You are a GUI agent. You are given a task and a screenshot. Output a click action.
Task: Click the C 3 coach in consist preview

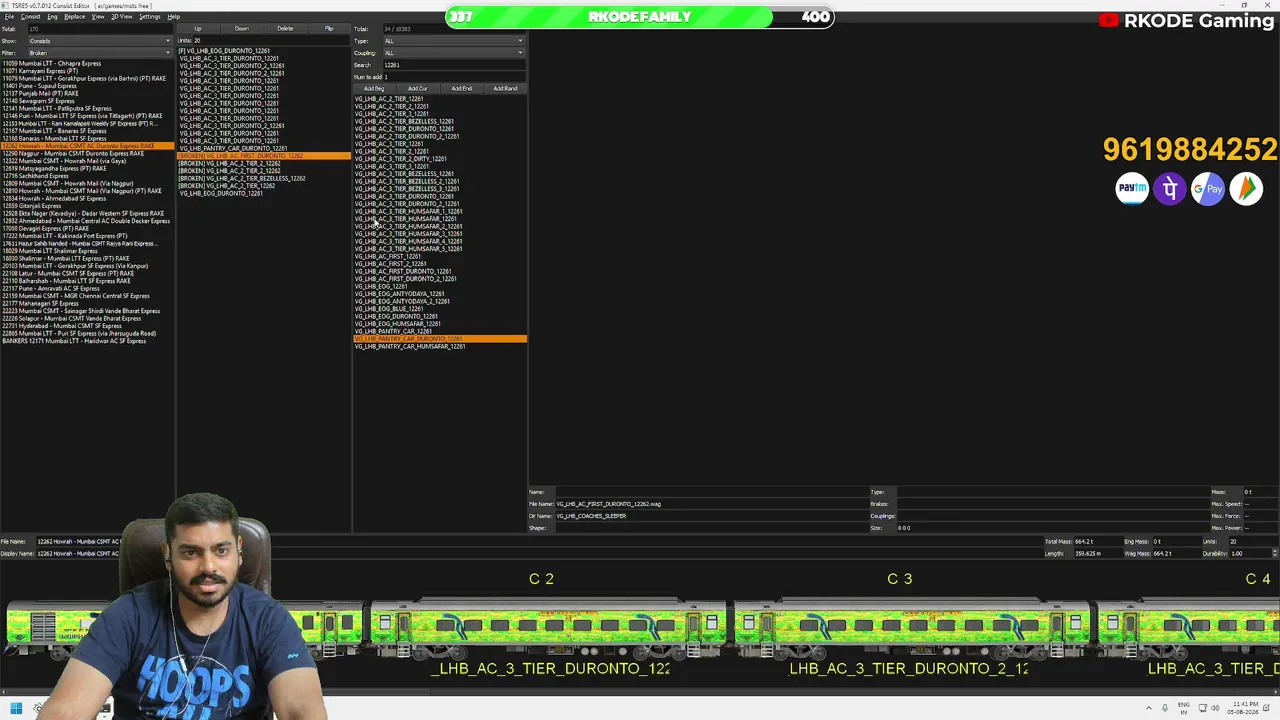click(910, 626)
